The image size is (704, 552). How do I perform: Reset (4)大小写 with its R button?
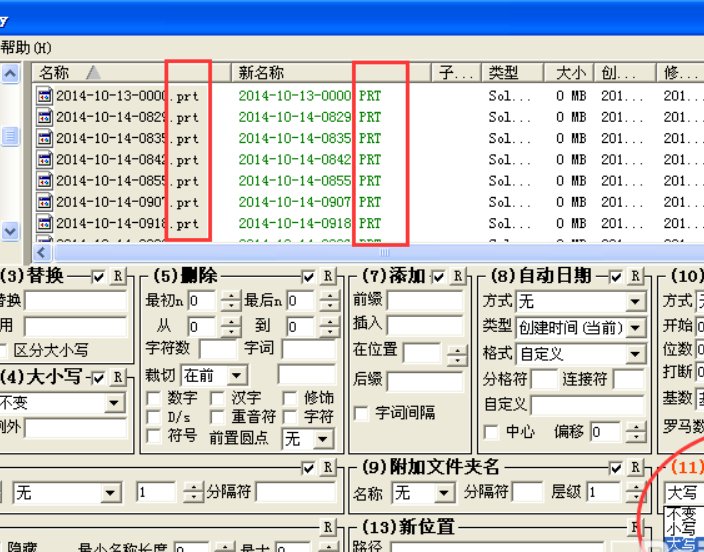point(118,377)
